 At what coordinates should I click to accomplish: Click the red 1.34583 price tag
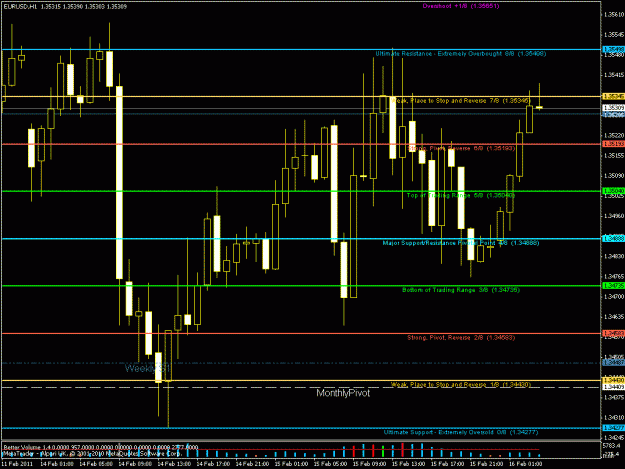coord(613,333)
